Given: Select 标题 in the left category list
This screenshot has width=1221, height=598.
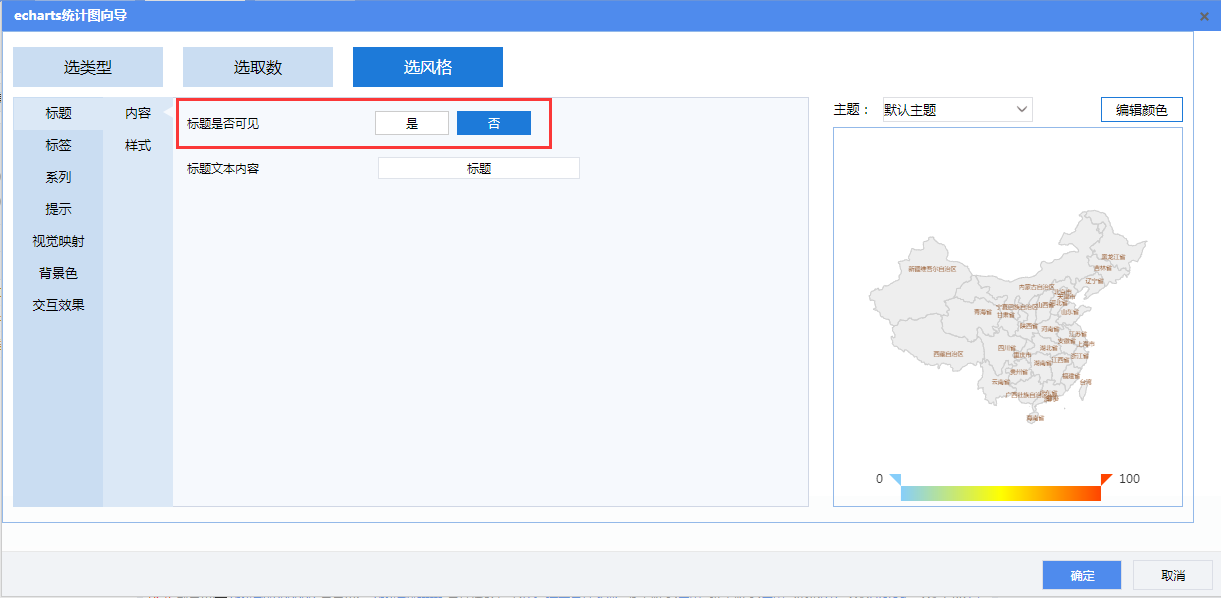Looking at the screenshot, I should (x=58, y=113).
